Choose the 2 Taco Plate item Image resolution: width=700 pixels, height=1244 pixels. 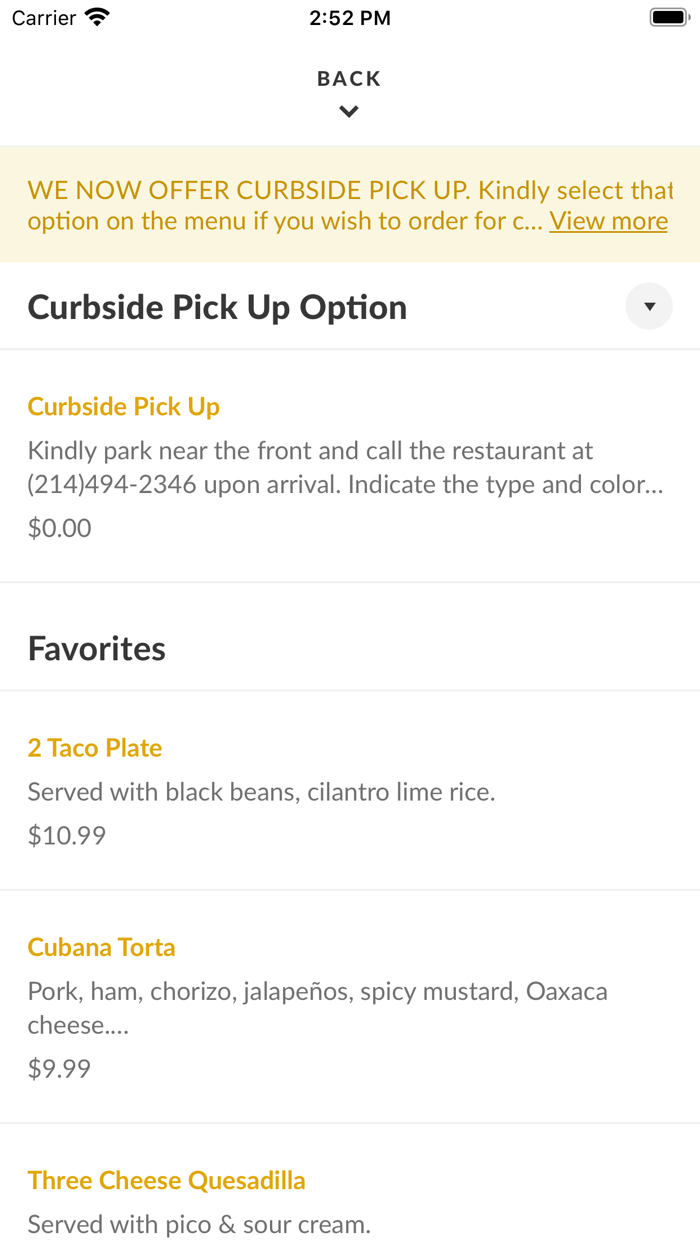pyautogui.click(x=94, y=748)
